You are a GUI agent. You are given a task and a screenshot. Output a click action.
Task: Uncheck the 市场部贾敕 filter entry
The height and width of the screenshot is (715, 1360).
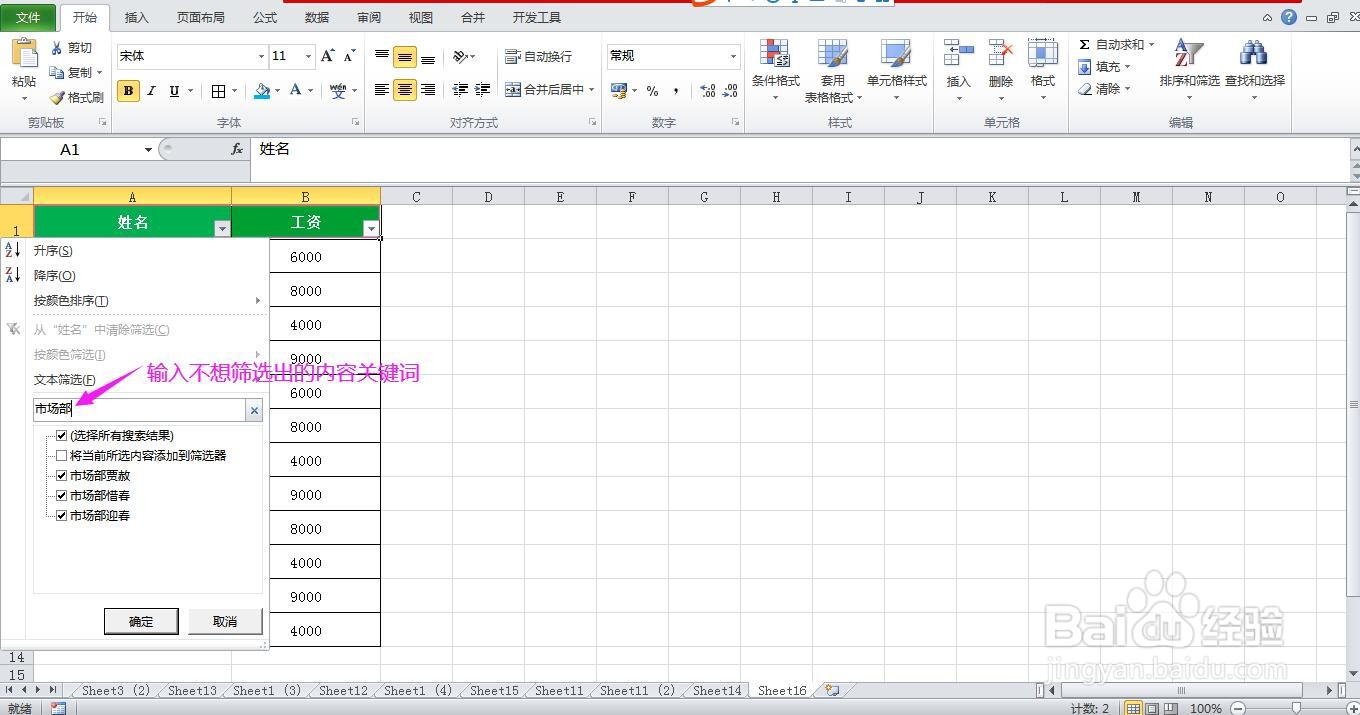62,475
